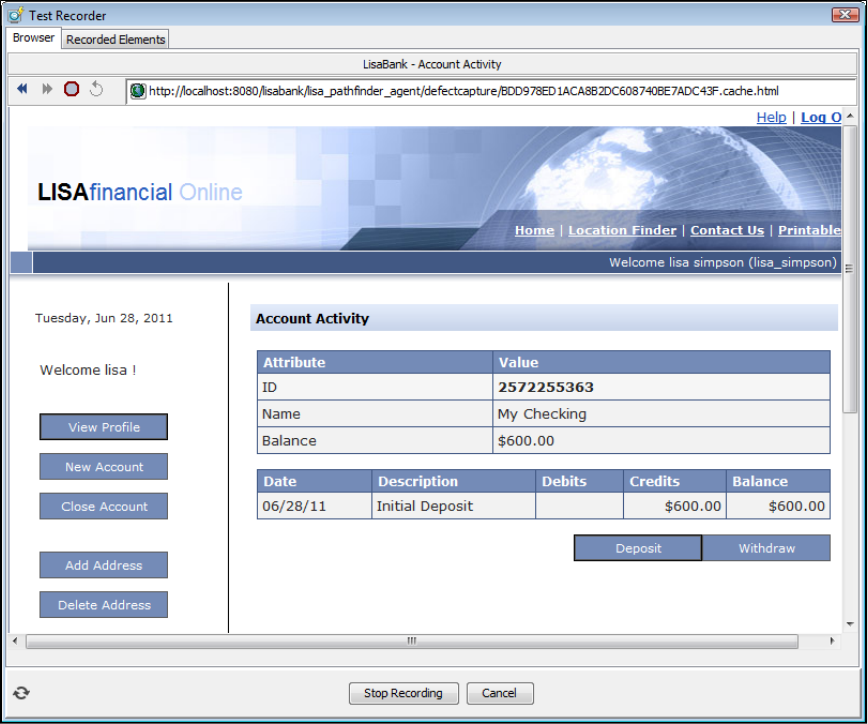Switch to the Browser tab

point(34,38)
